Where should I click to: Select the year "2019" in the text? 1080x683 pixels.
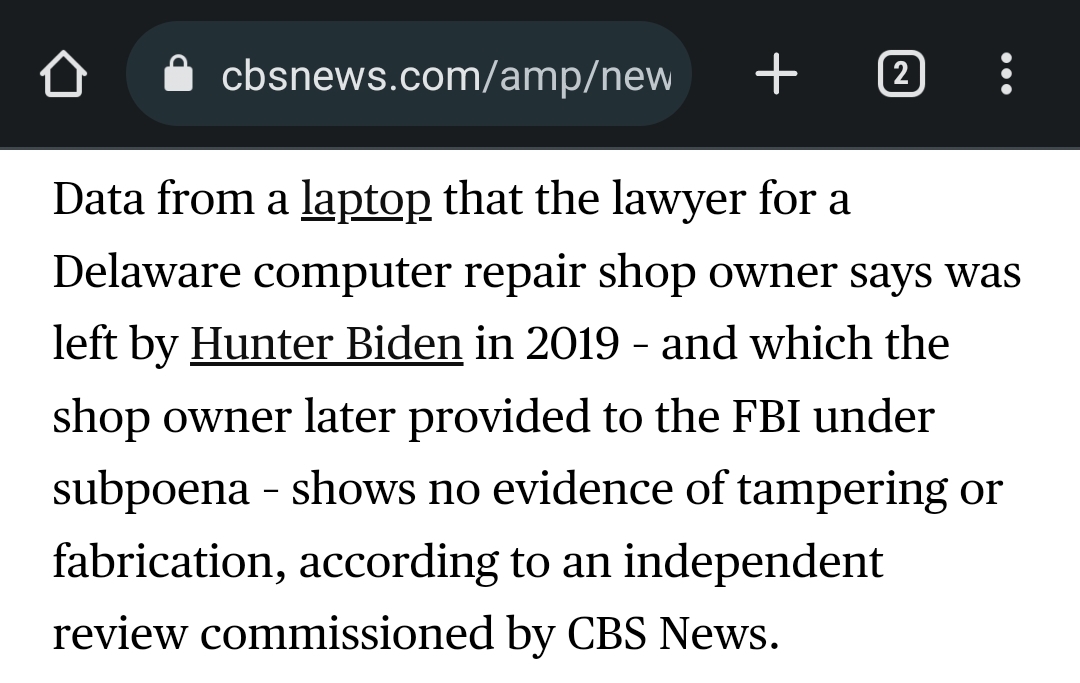click(572, 344)
